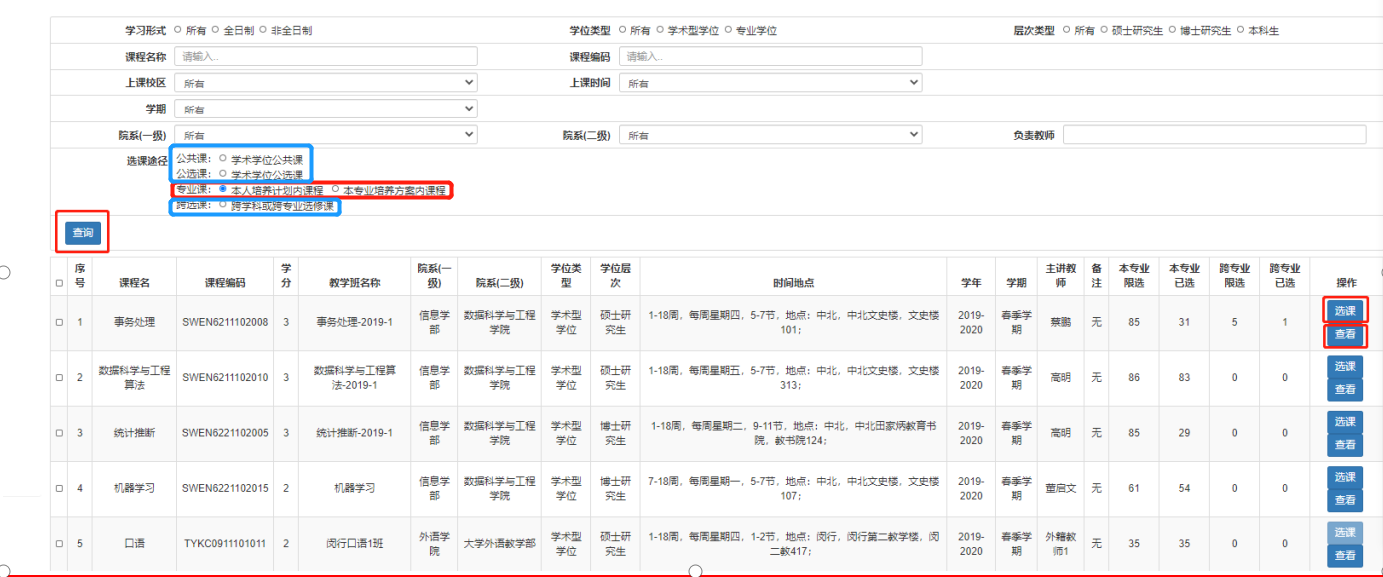Viewport: 1383px width, 577px height.
Task: Click the 课程名称 input field
Action: coord(326,57)
